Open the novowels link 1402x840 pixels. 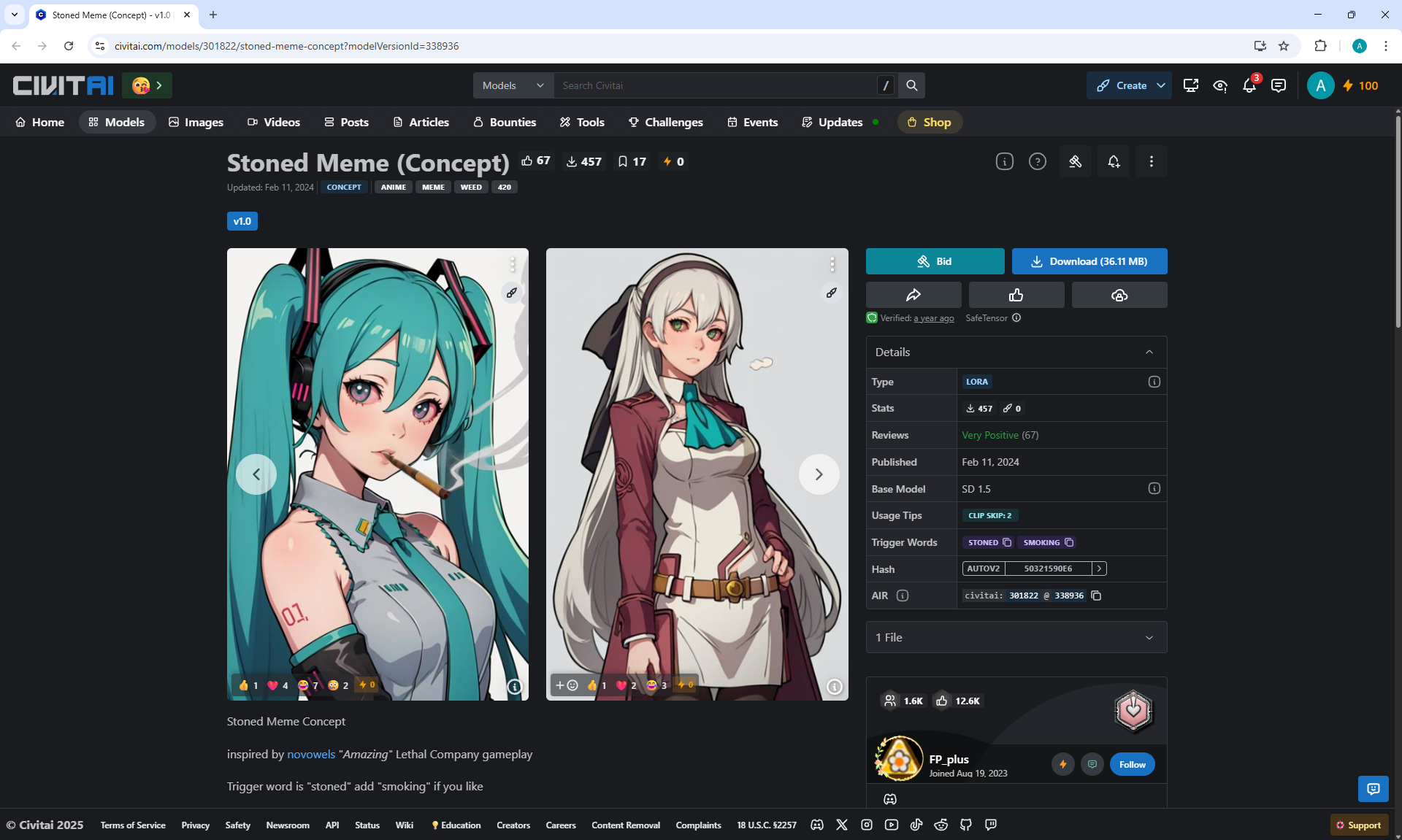pyautogui.click(x=310, y=754)
